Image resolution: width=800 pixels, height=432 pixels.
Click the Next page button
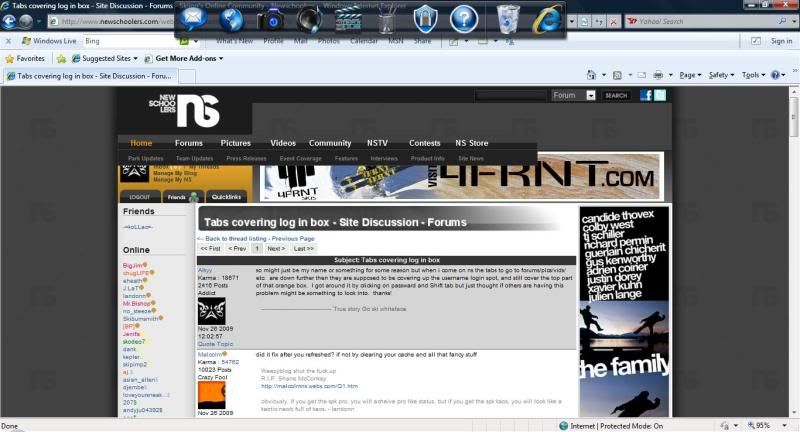pos(277,248)
